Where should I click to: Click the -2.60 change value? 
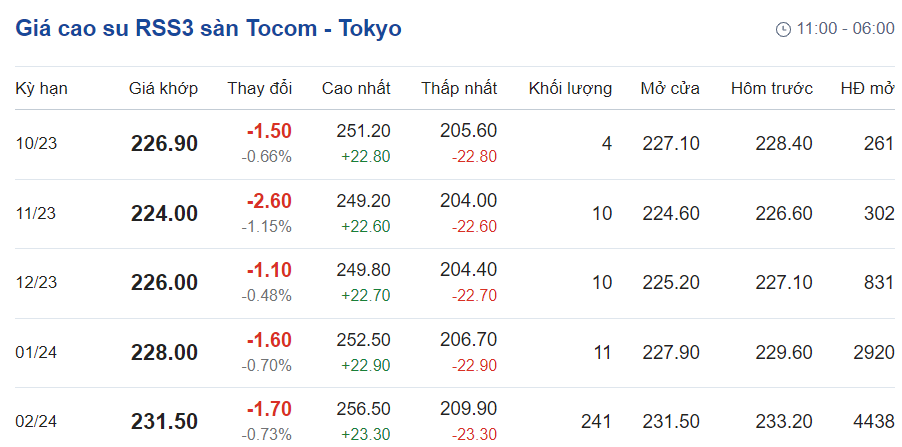coord(269,201)
